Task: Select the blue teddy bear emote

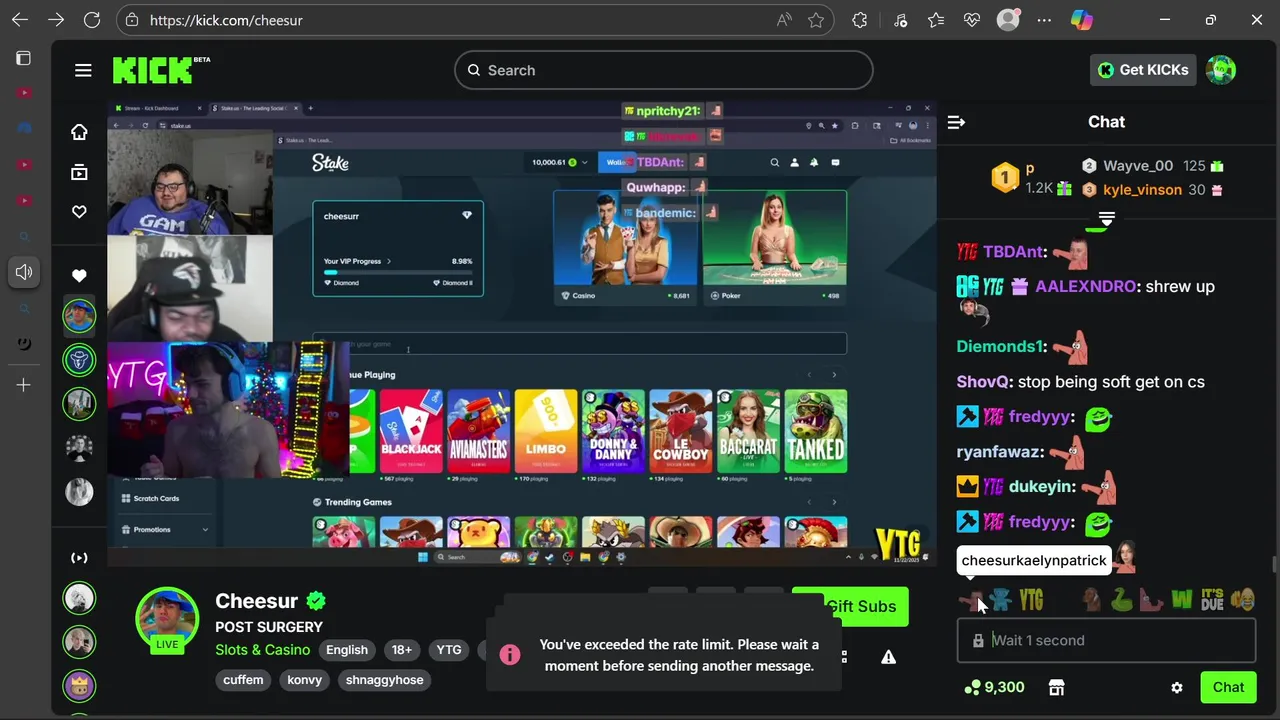Action: coord(1001,599)
